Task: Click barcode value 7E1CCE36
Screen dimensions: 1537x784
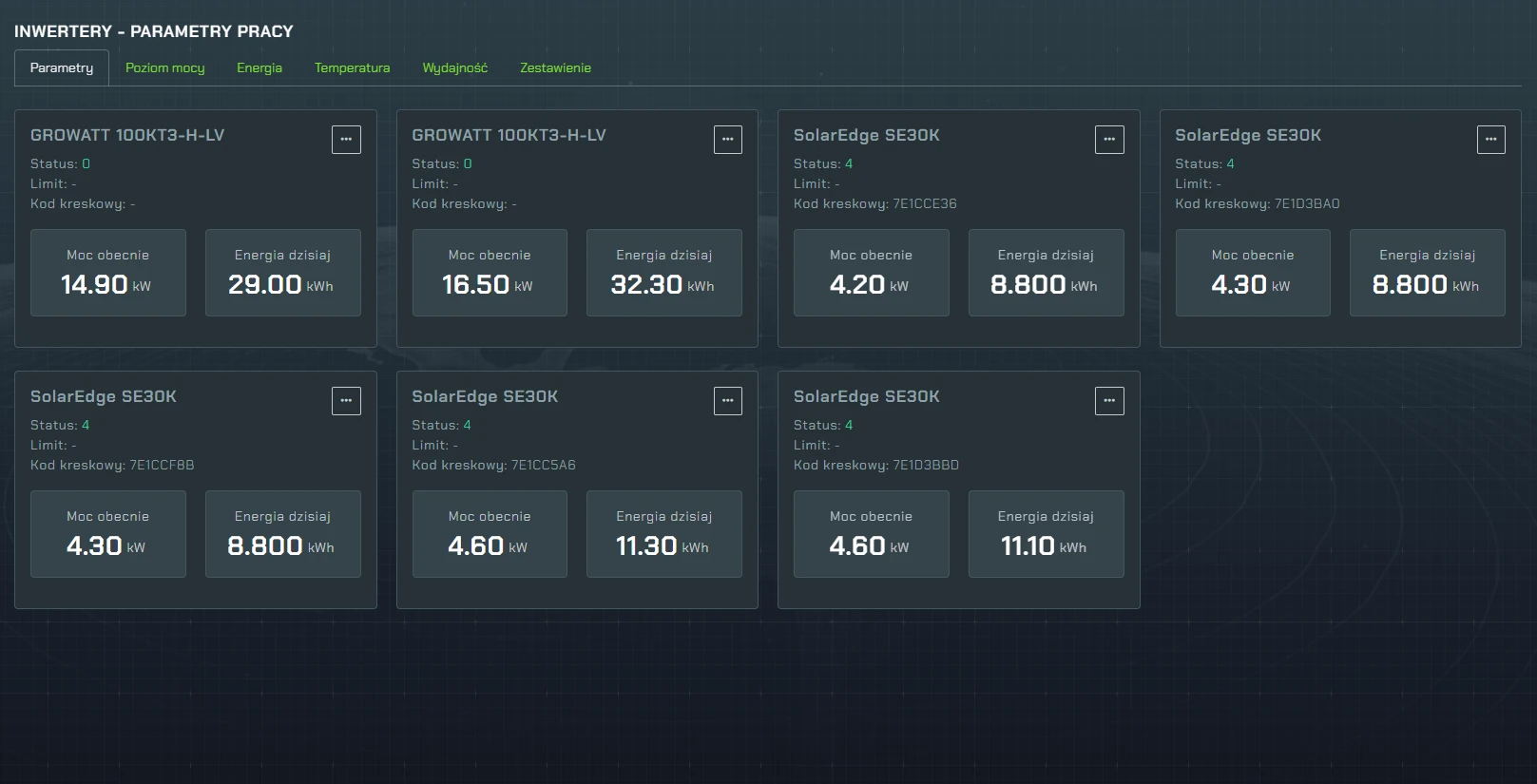Action: [925, 203]
